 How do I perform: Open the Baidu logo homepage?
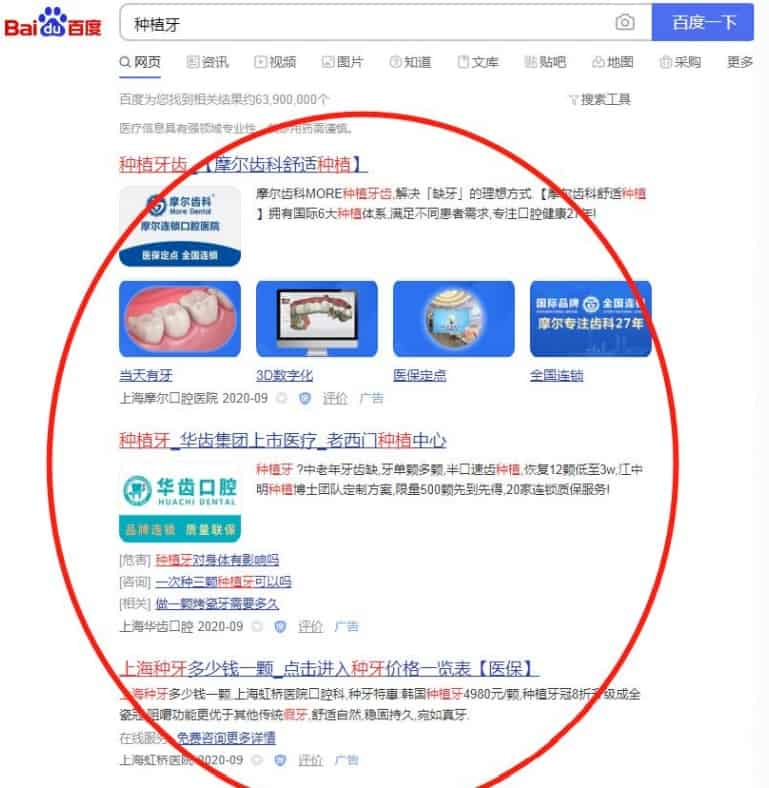pos(53,23)
